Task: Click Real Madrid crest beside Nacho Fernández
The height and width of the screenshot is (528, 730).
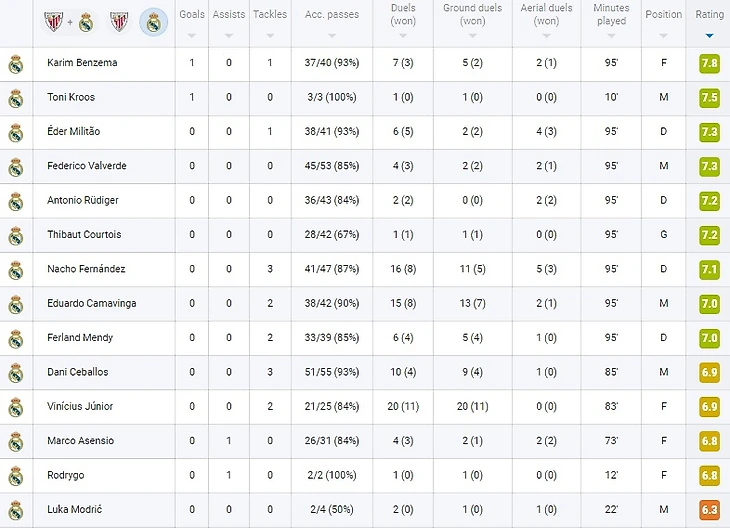Action: point(16,270)
